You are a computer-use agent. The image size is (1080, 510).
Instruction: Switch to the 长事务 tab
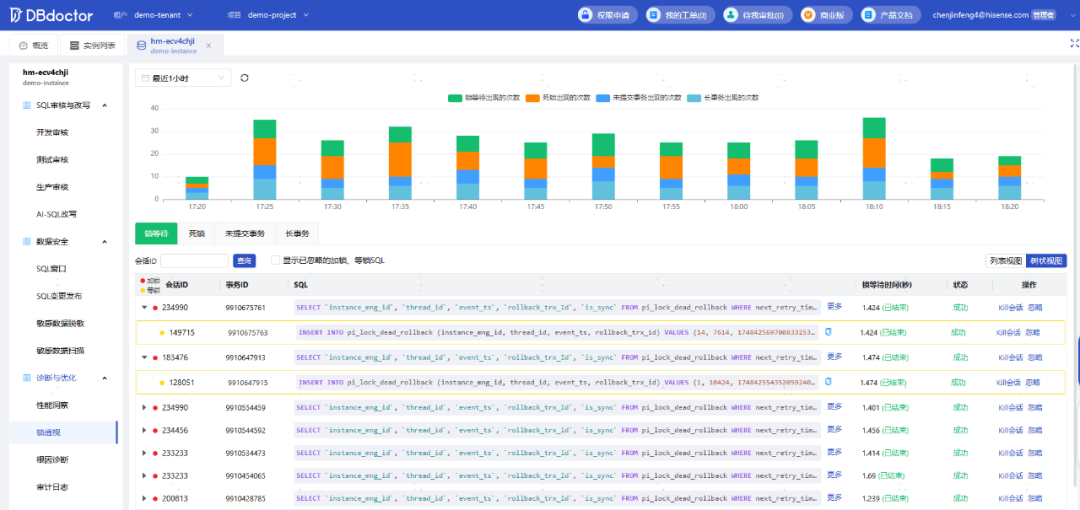pos(298,234)
